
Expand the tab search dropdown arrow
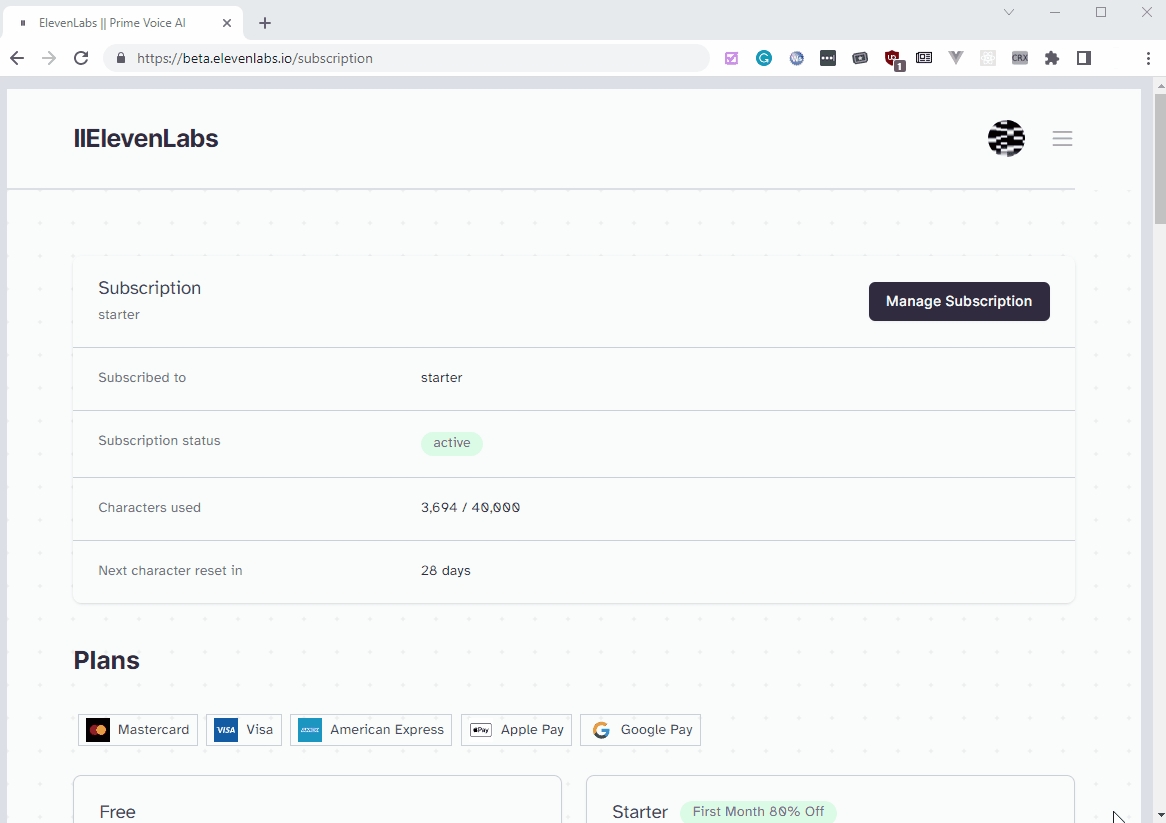click(x=1009, y=12)
